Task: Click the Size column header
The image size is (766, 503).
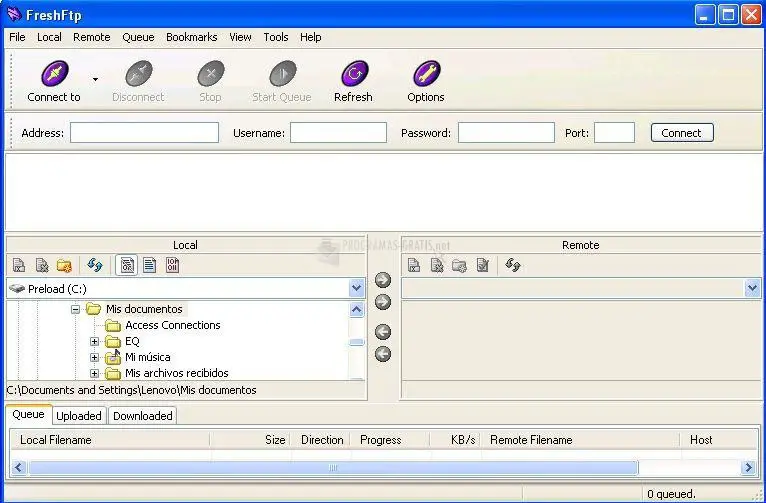Action: (251, 440)
